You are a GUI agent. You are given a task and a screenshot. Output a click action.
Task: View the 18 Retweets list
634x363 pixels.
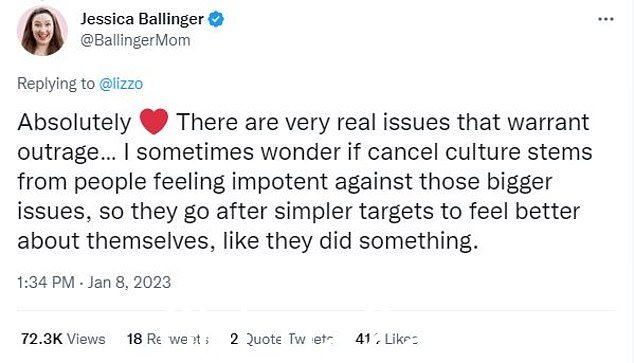click(168, 339)
